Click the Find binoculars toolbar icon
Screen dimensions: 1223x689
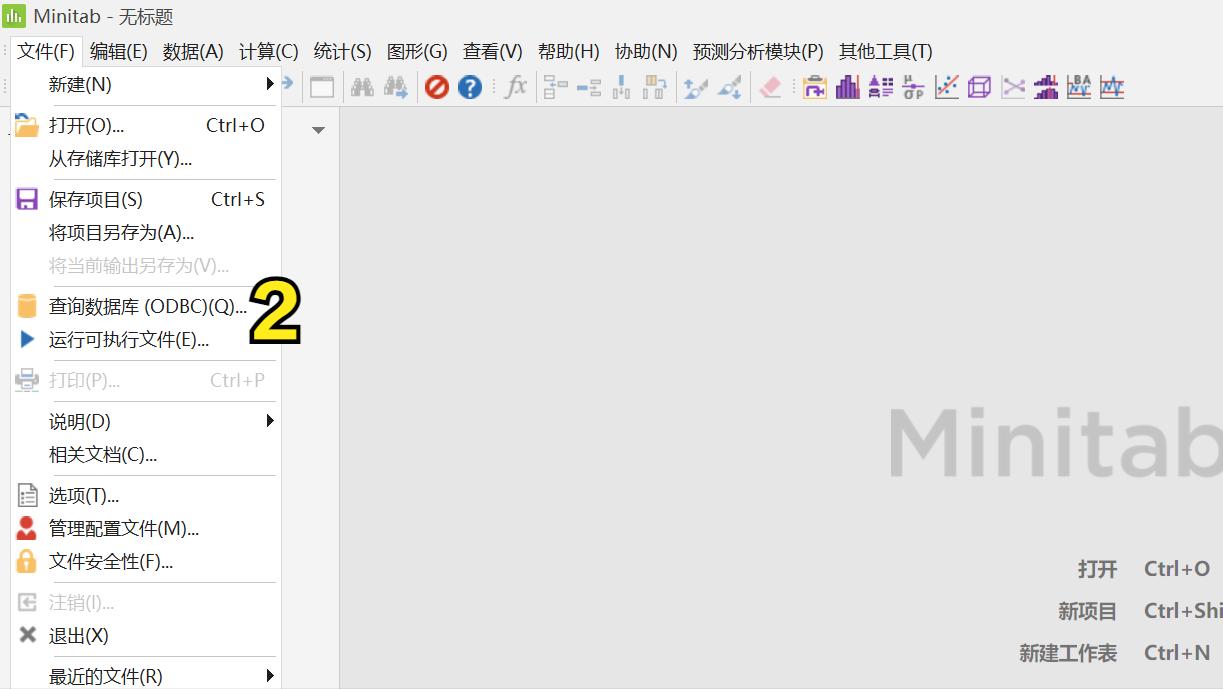click(x=362, y=87)
